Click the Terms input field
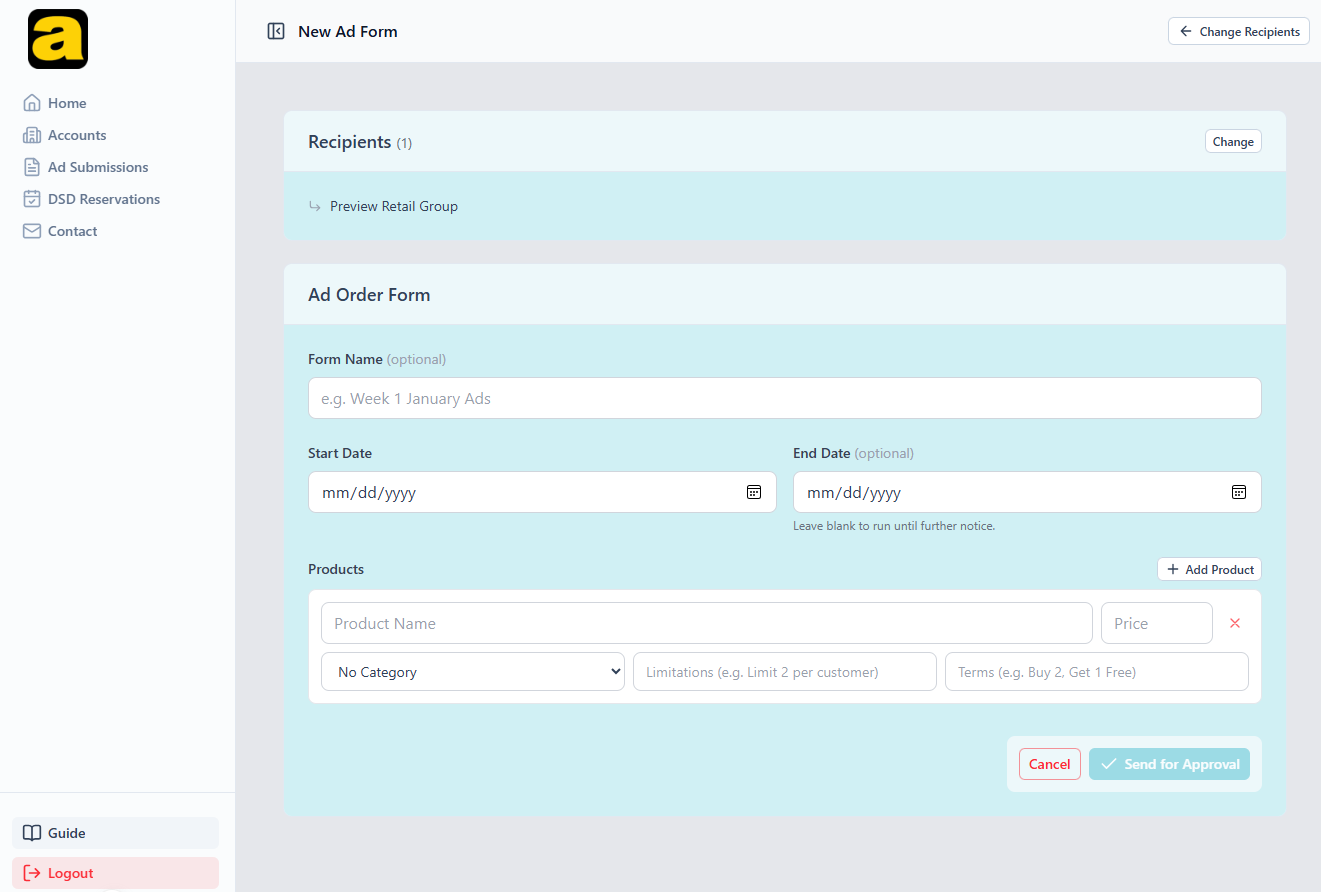Image resolution: width=1321 pixels, height=892 pixels. (1097, 672)
